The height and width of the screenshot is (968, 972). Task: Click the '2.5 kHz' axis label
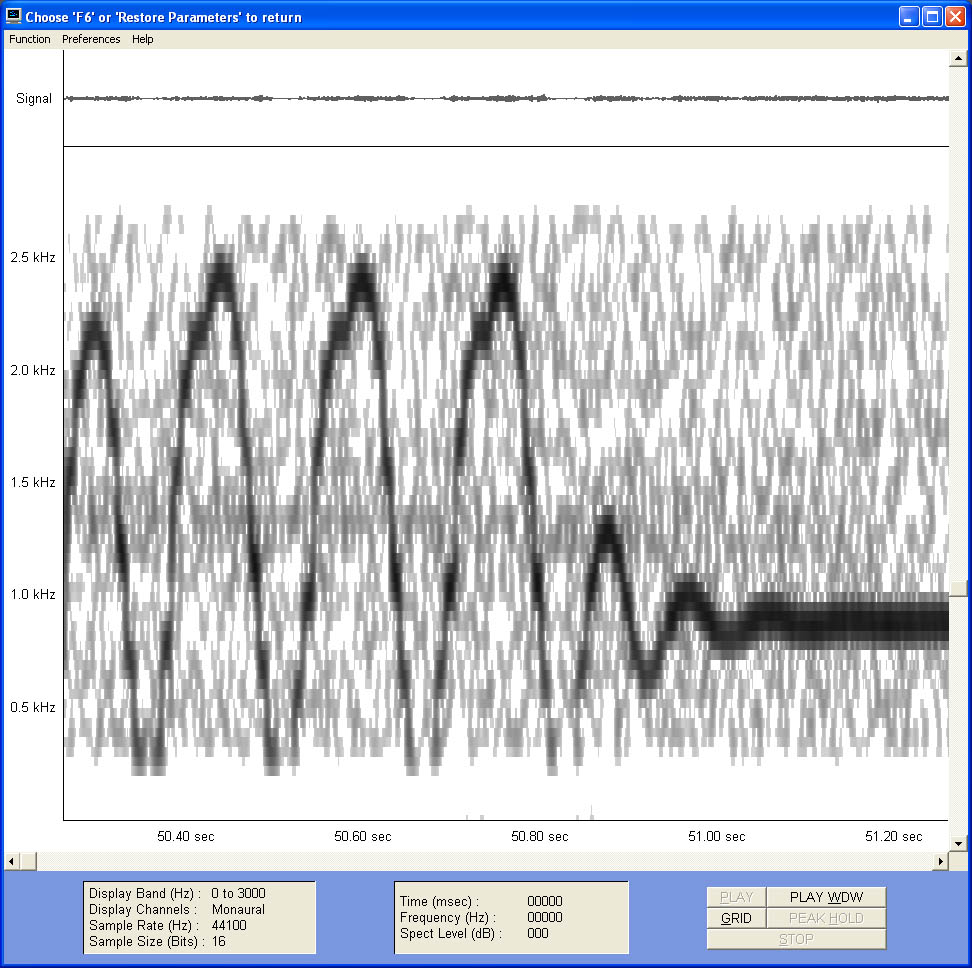[x=33, y=257]
